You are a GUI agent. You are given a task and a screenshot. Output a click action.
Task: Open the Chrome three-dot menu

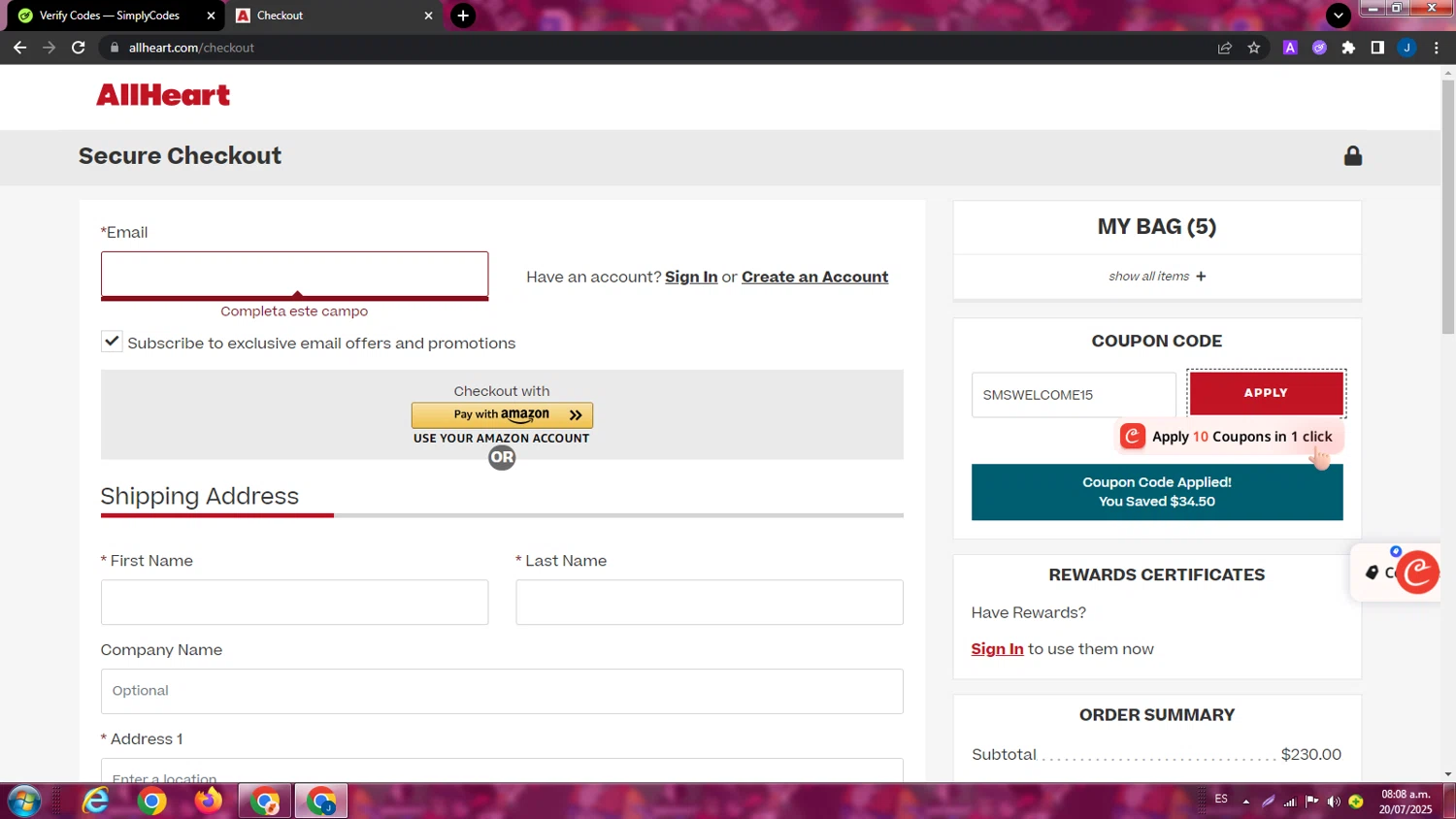(x=1436, y=48)
